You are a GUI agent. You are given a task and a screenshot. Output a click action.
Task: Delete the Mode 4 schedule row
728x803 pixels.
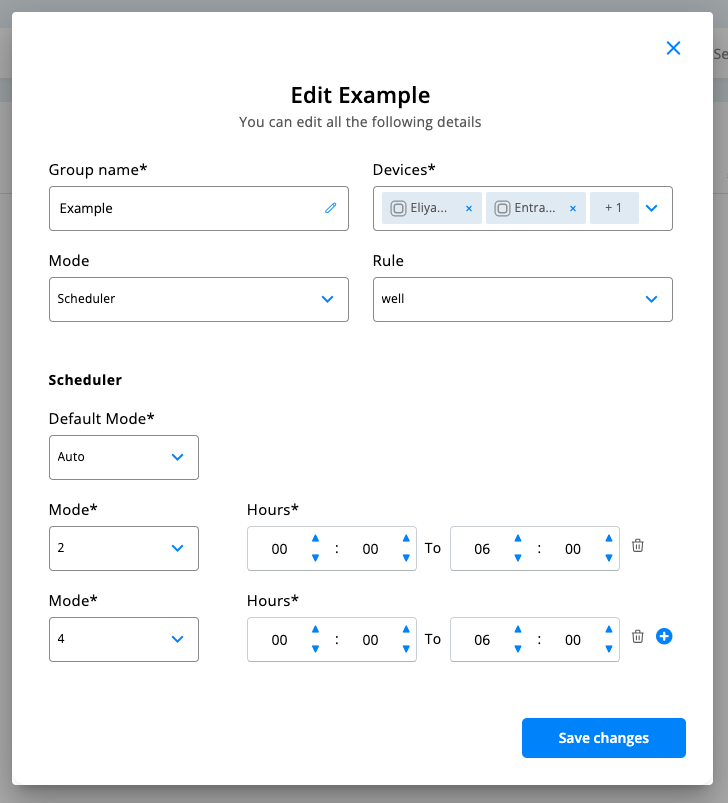638,637
